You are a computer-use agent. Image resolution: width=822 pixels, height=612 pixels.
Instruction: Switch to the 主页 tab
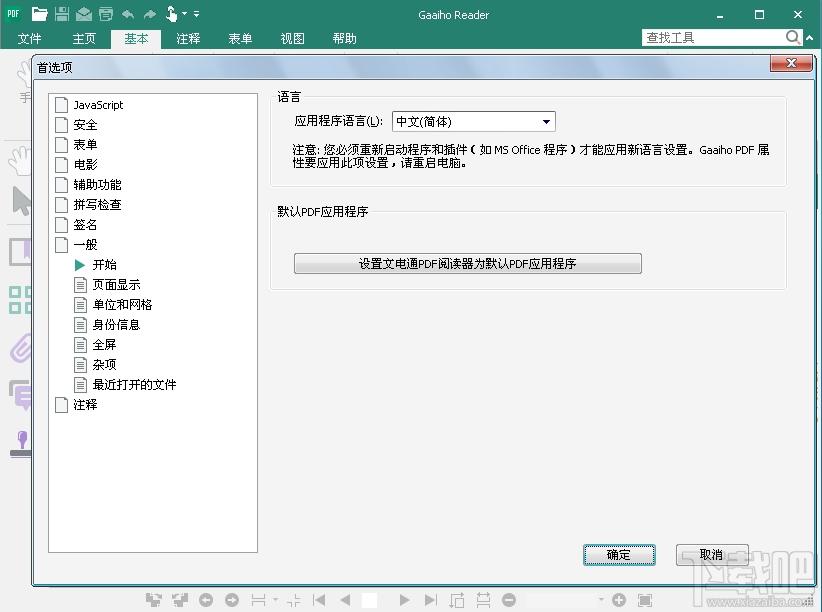pos(84,38)
